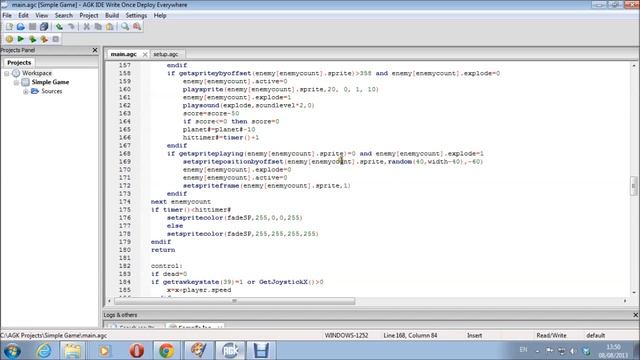The image size is (640, 360).
Task: Click the editor scroll down arrow
Action: click(633, 292)
